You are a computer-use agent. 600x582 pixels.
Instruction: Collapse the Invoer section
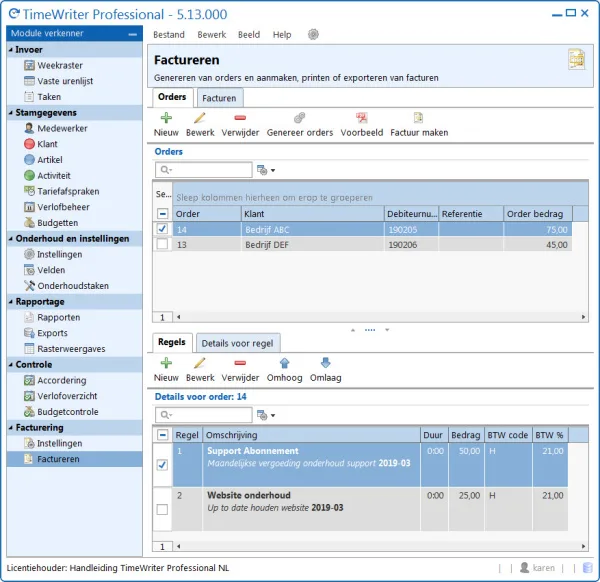(x=11, y=50)
